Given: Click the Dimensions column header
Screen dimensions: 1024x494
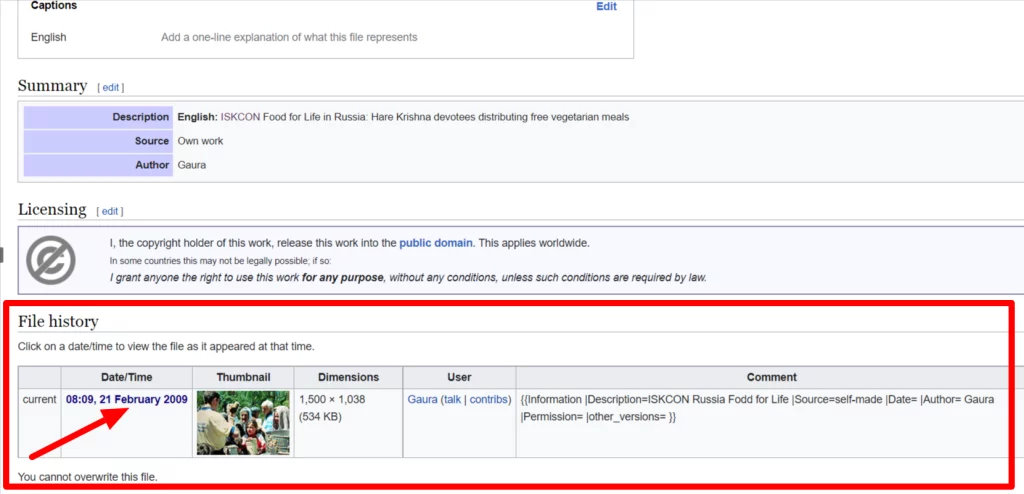Looking at the screenshot, I should coord(348,377).
